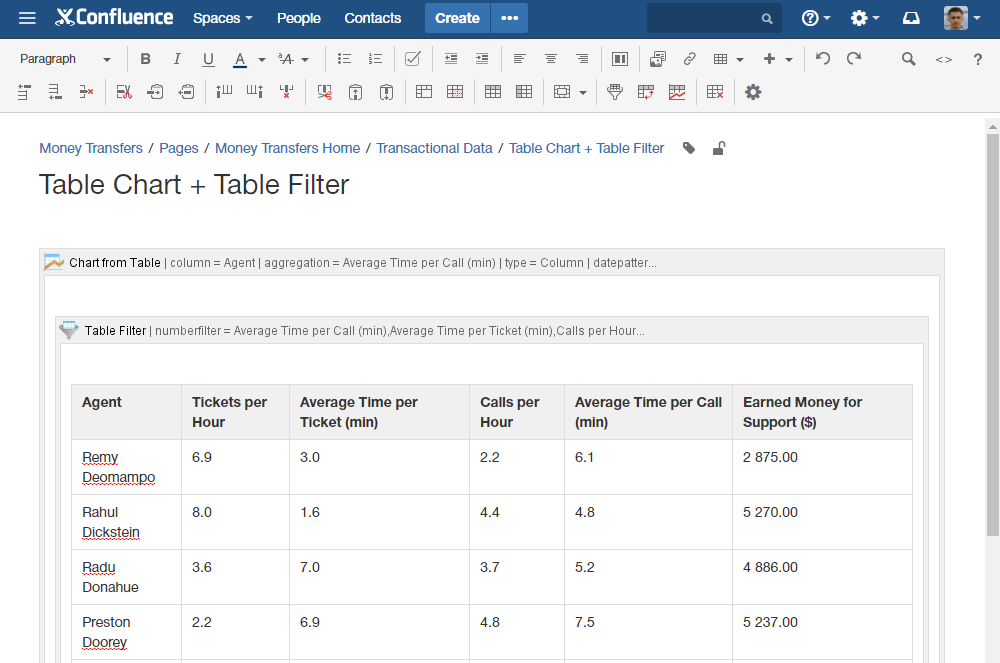Open the People menu item
The height and width of the screenshot is (663, 1000).
298,18
